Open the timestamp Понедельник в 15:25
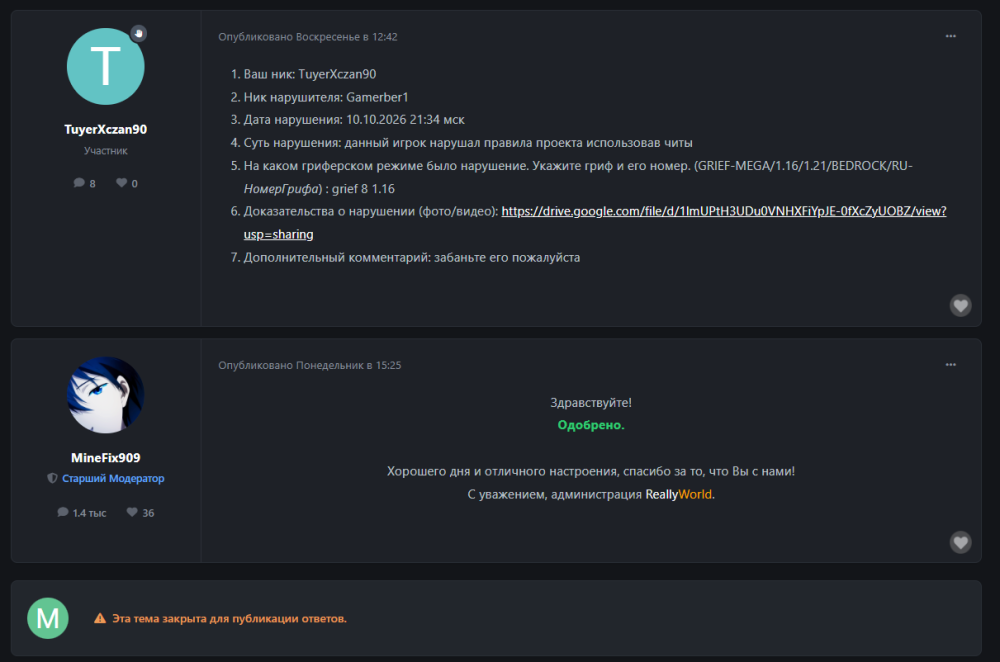 [348, 365]
